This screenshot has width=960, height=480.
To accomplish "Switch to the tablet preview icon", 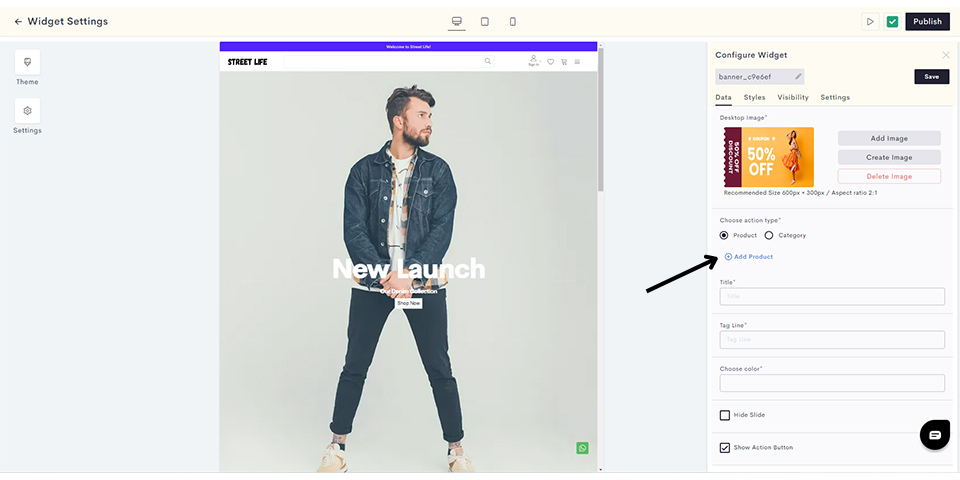I will [485, 21].
